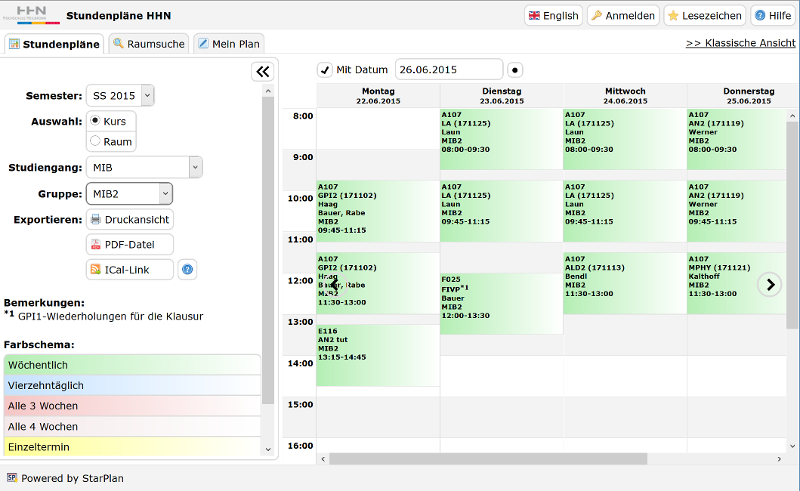Open the Hilfe help page
This screenshot has height=491, width=800.
pos(773,16)
